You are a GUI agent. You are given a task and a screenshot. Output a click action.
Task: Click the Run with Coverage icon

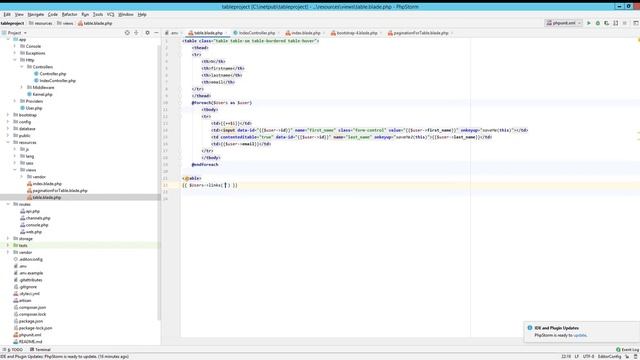pyautogui.click(x=607, y=23)
